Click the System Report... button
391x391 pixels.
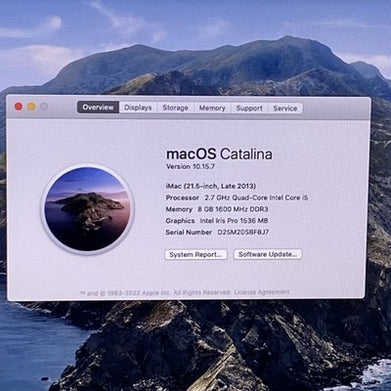pos(196,255)
